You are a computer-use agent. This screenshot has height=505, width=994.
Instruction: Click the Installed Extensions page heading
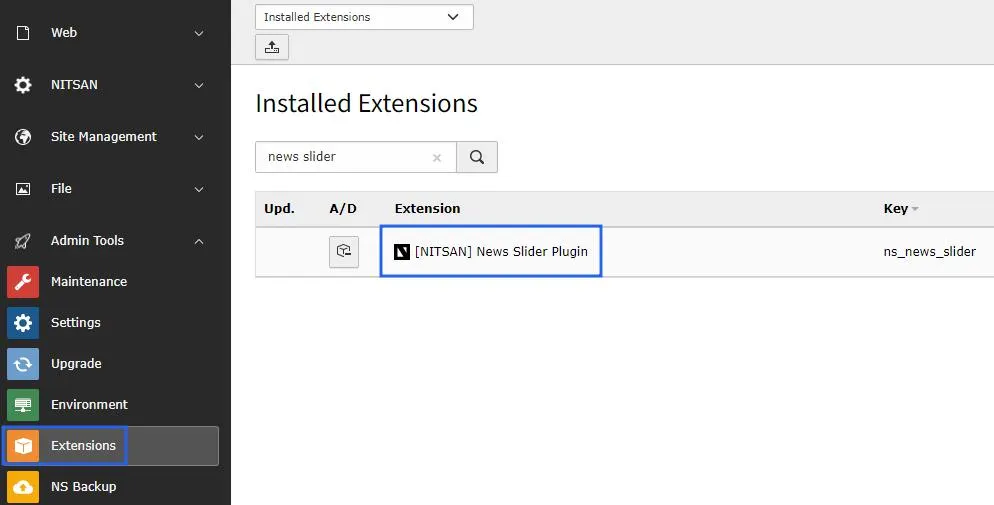(366, 103)
